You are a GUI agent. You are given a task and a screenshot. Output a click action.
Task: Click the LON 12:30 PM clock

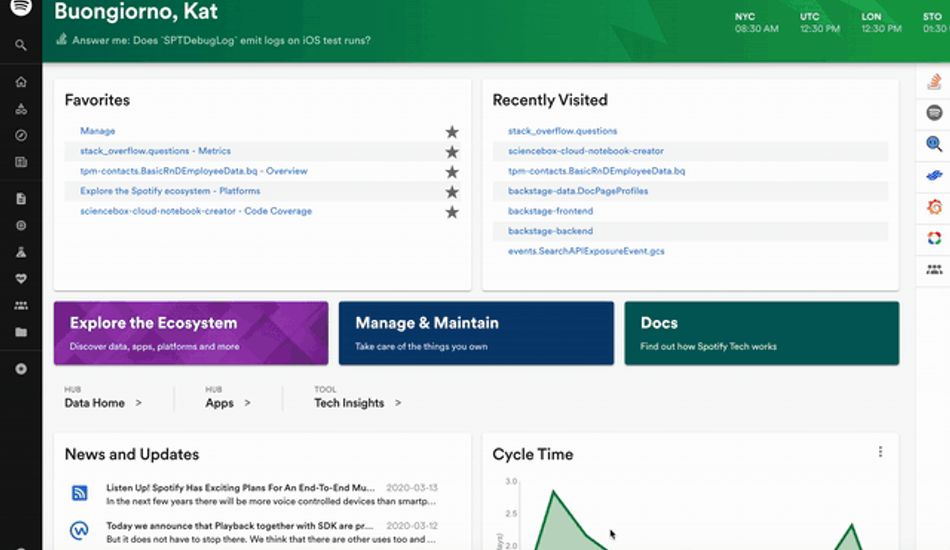[x=882, y=22]
